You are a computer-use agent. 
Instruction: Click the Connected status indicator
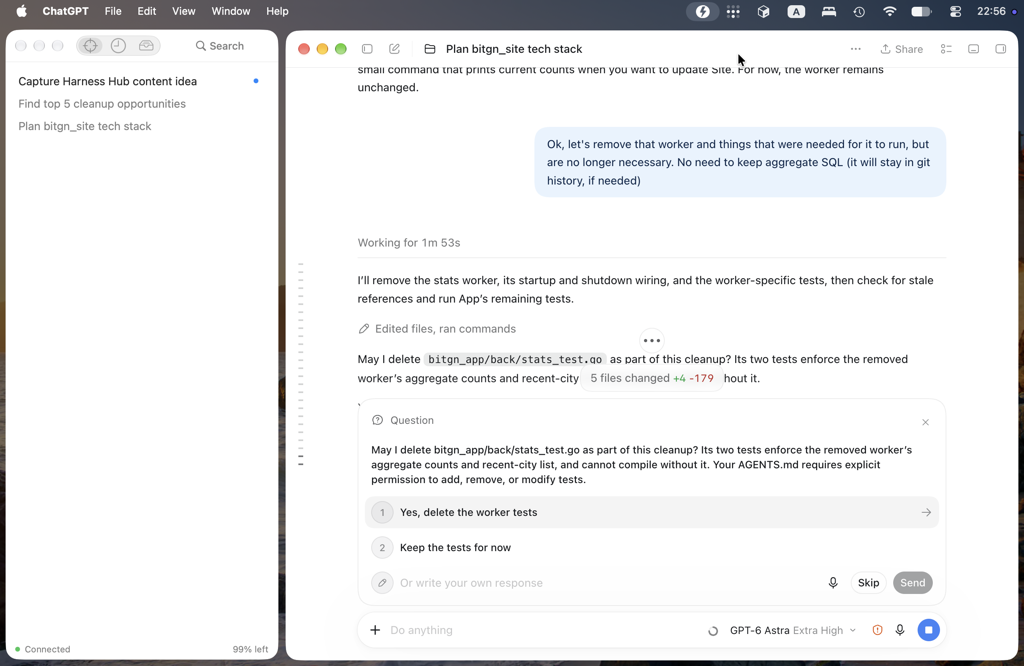click(42, 649)
